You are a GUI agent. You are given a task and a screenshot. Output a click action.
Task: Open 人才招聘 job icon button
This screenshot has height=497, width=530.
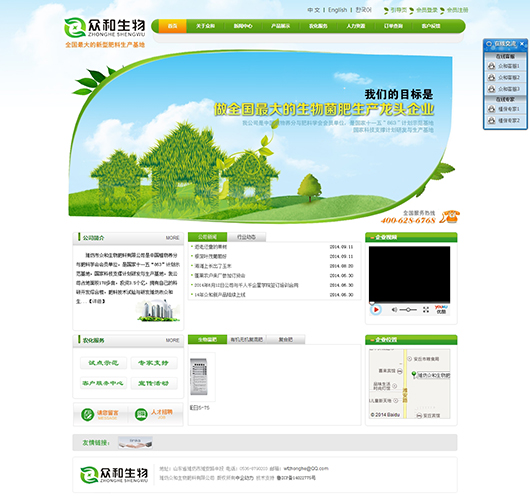tap(154, 414)
